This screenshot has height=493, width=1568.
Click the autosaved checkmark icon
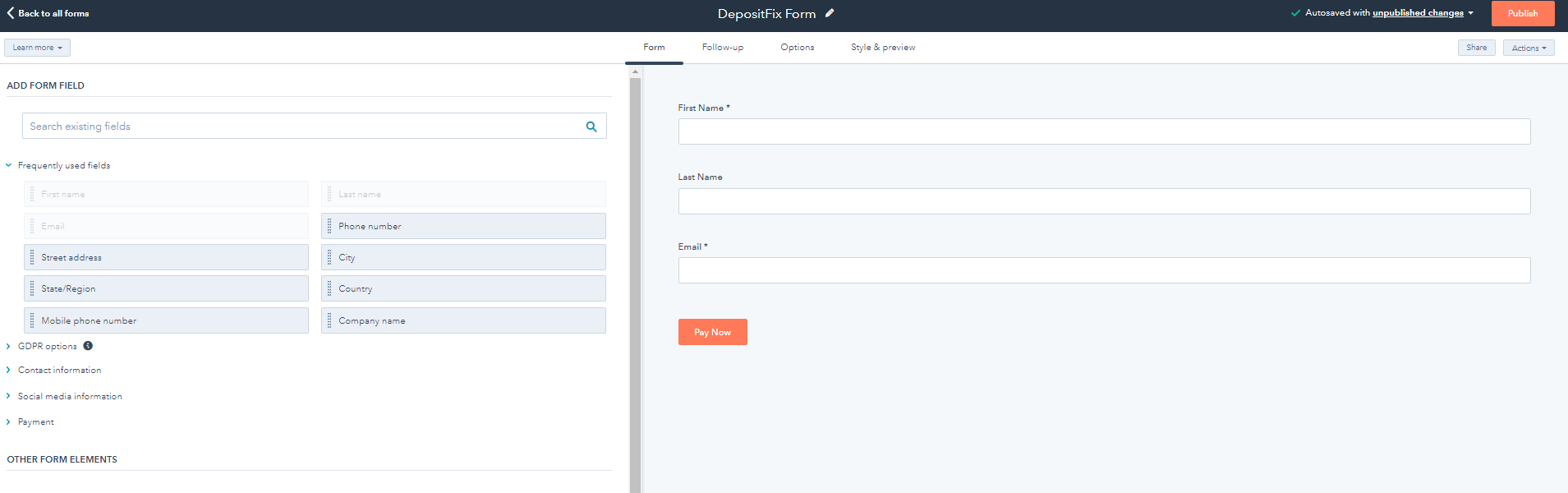[x=1295, y=13]
